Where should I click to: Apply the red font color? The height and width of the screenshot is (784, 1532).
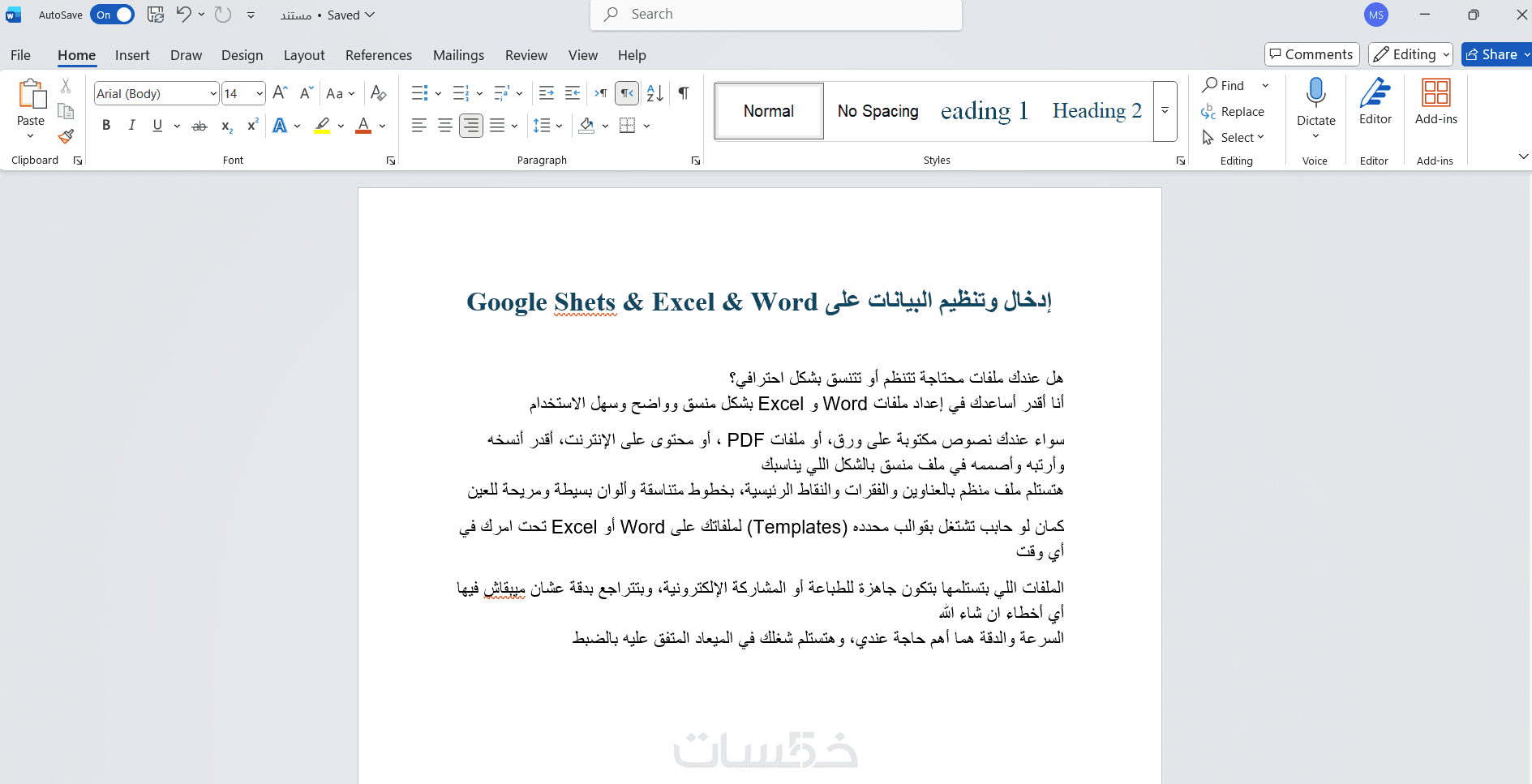(363, 126)
